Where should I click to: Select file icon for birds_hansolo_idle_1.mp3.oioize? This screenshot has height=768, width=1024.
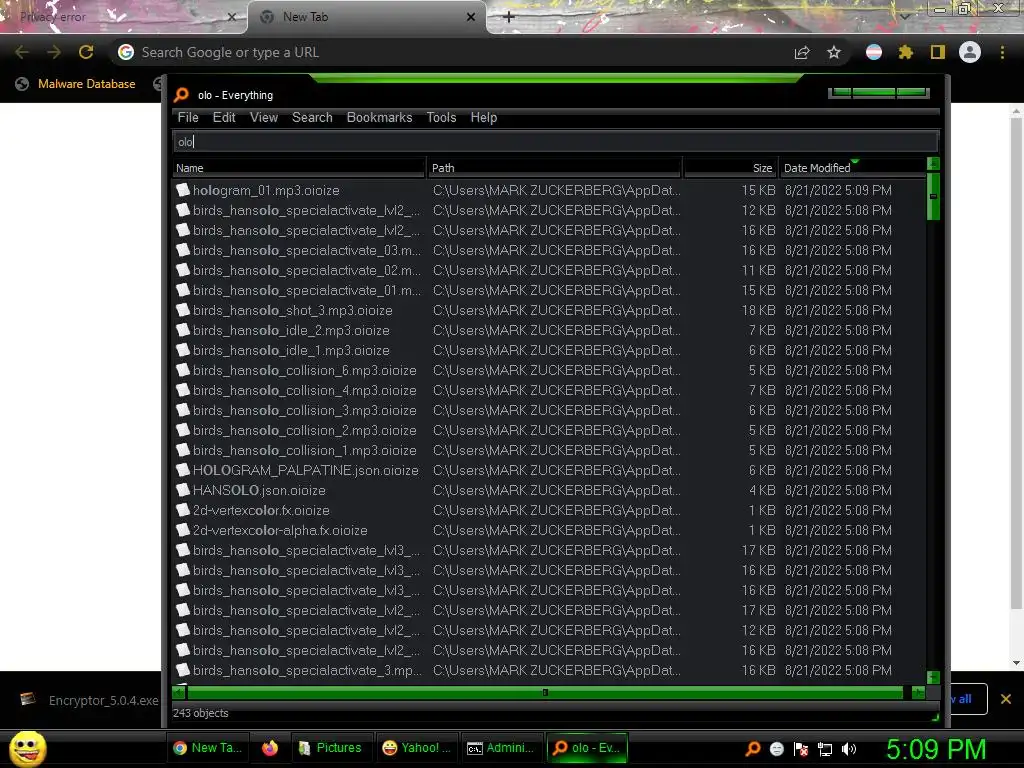click(x=183, y=350)
